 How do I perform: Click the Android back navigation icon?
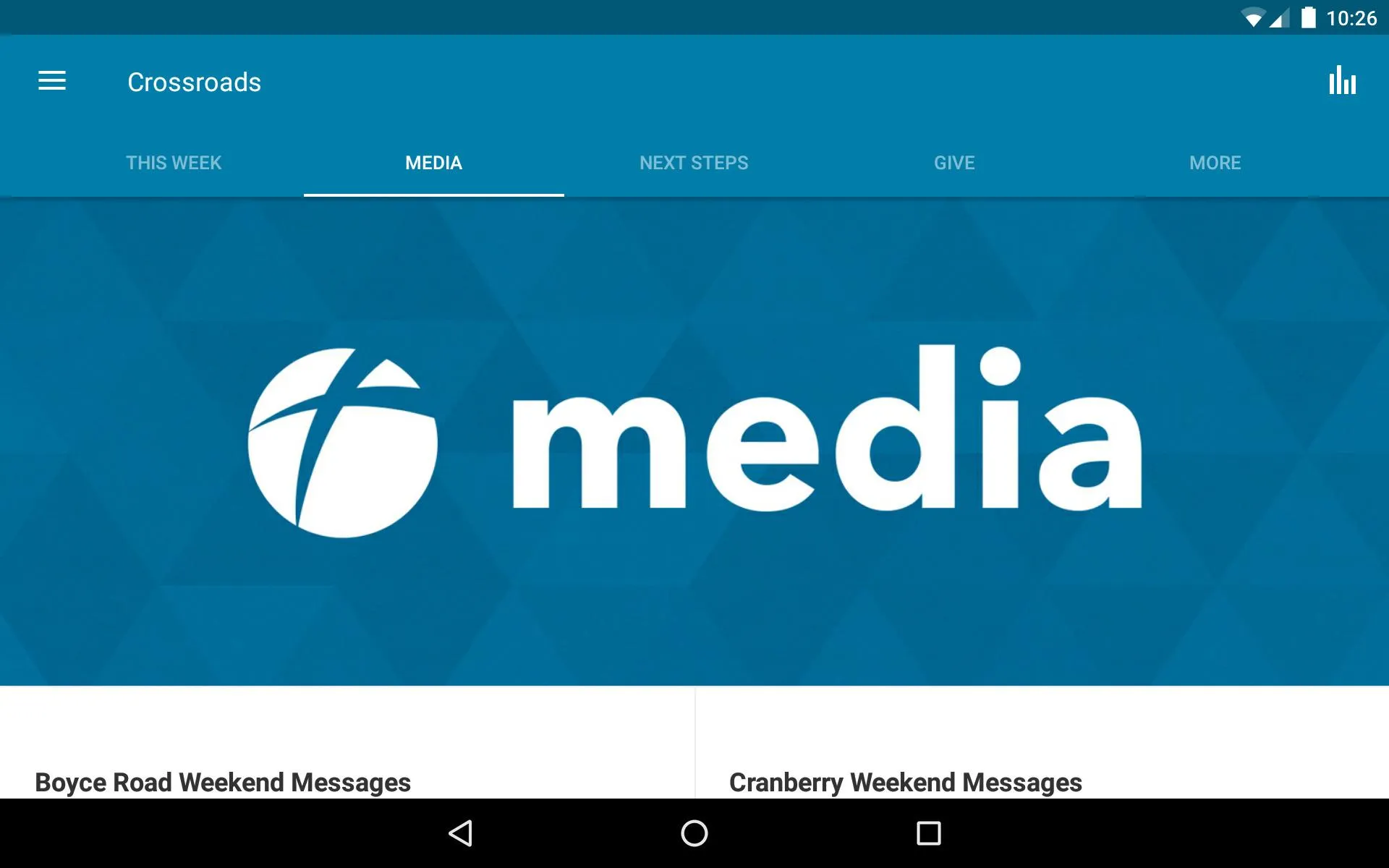pyautogui.click(x=463, y=833)
